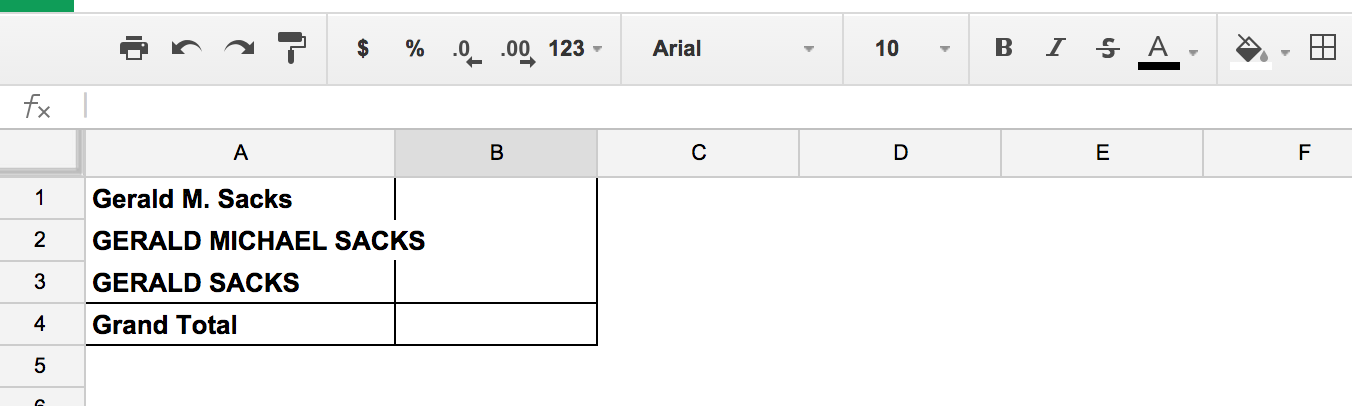Select the Paint format roller

(292, 48)
